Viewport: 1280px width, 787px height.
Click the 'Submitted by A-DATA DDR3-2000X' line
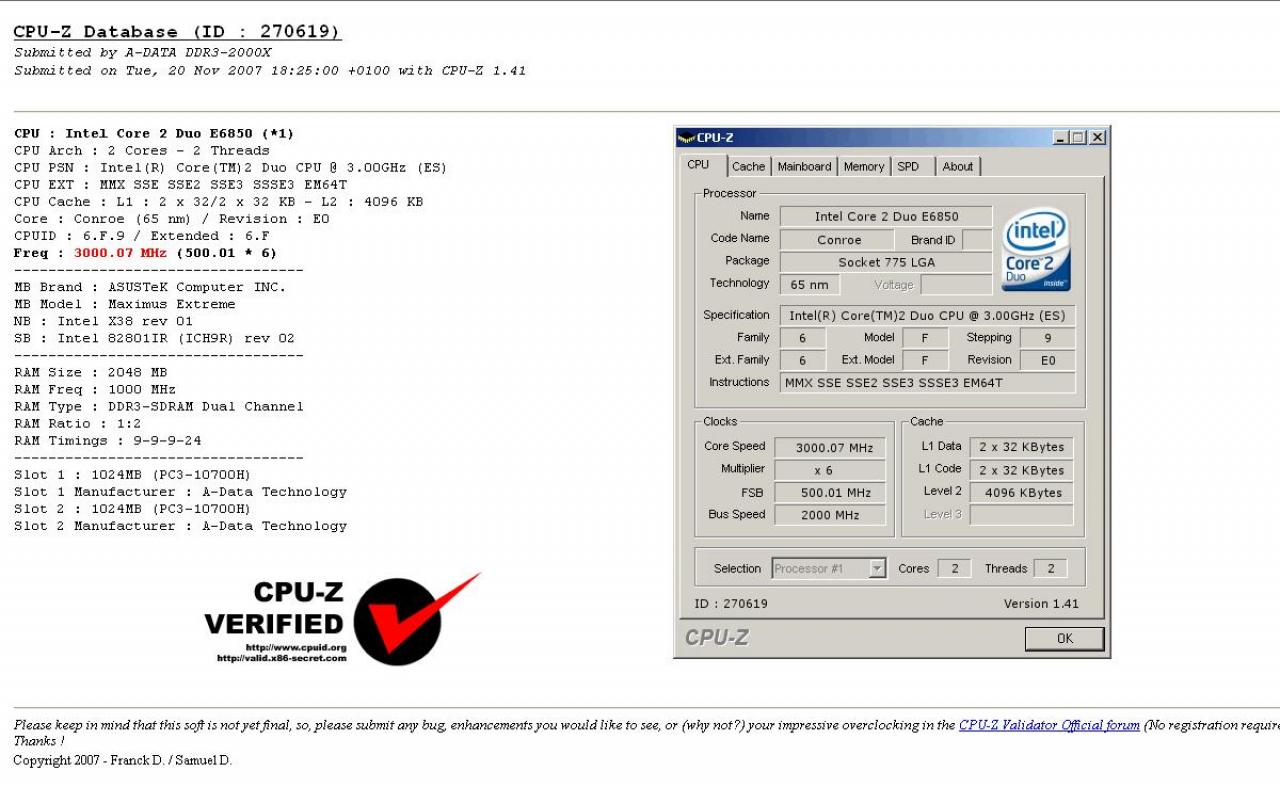point(143,52)
